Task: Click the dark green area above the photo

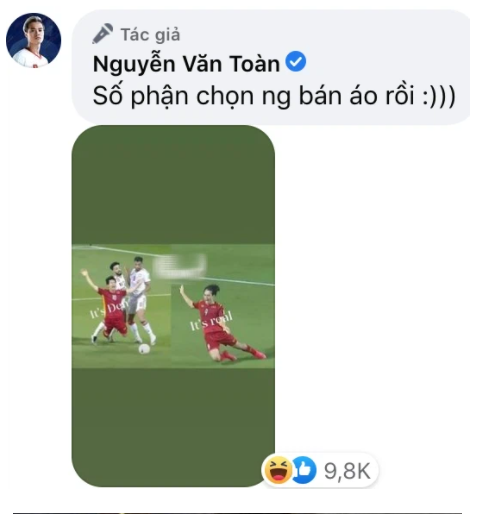Action: pyautogui.click(x=173, y=185)
